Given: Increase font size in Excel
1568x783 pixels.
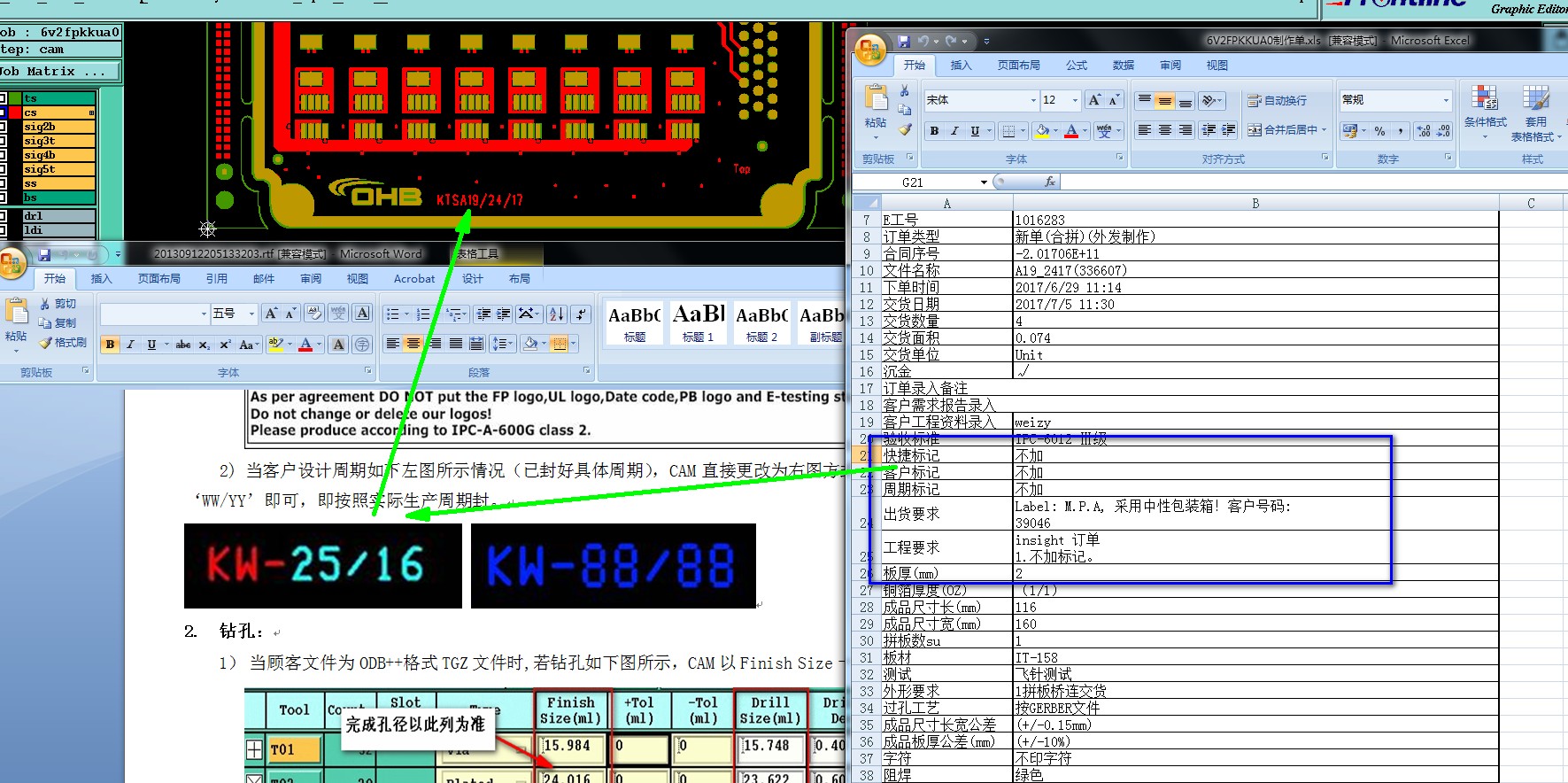Looking at the screenshot, I should point(1095,100).
